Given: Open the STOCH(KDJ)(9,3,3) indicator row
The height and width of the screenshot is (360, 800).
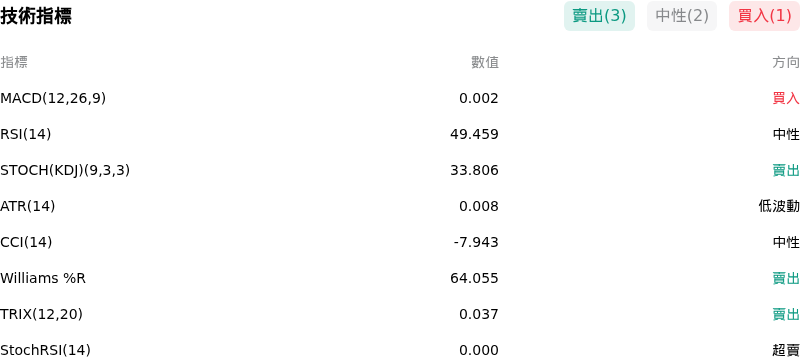Looking at the screenshot, I should pos(400,170).
